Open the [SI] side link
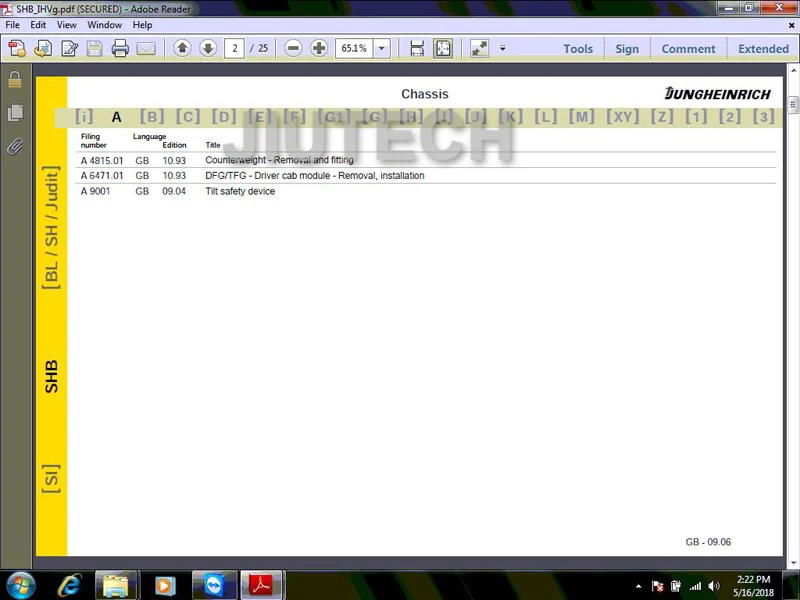The height and width of the screenshot is (600, 800). pos(51,479)
